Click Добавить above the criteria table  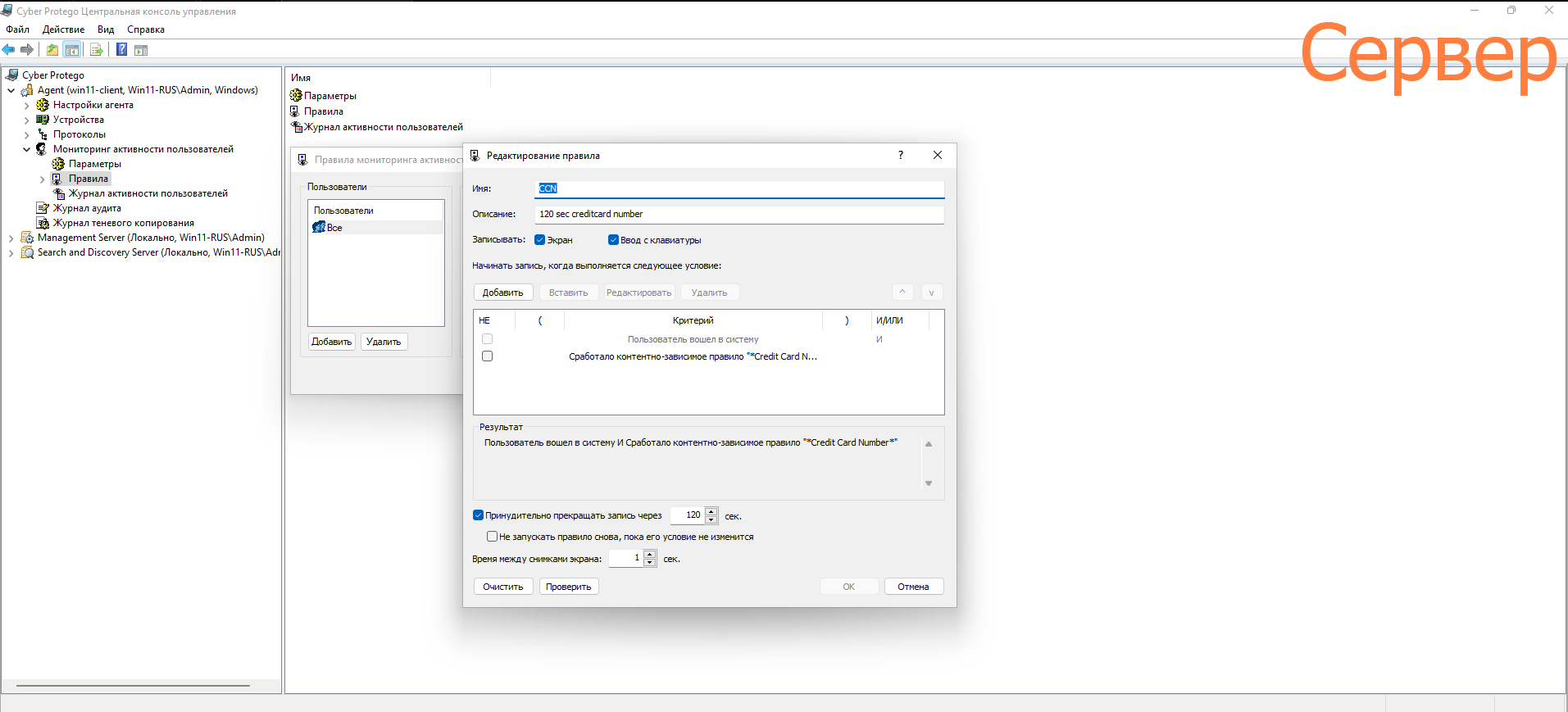[x=503, y=293]
